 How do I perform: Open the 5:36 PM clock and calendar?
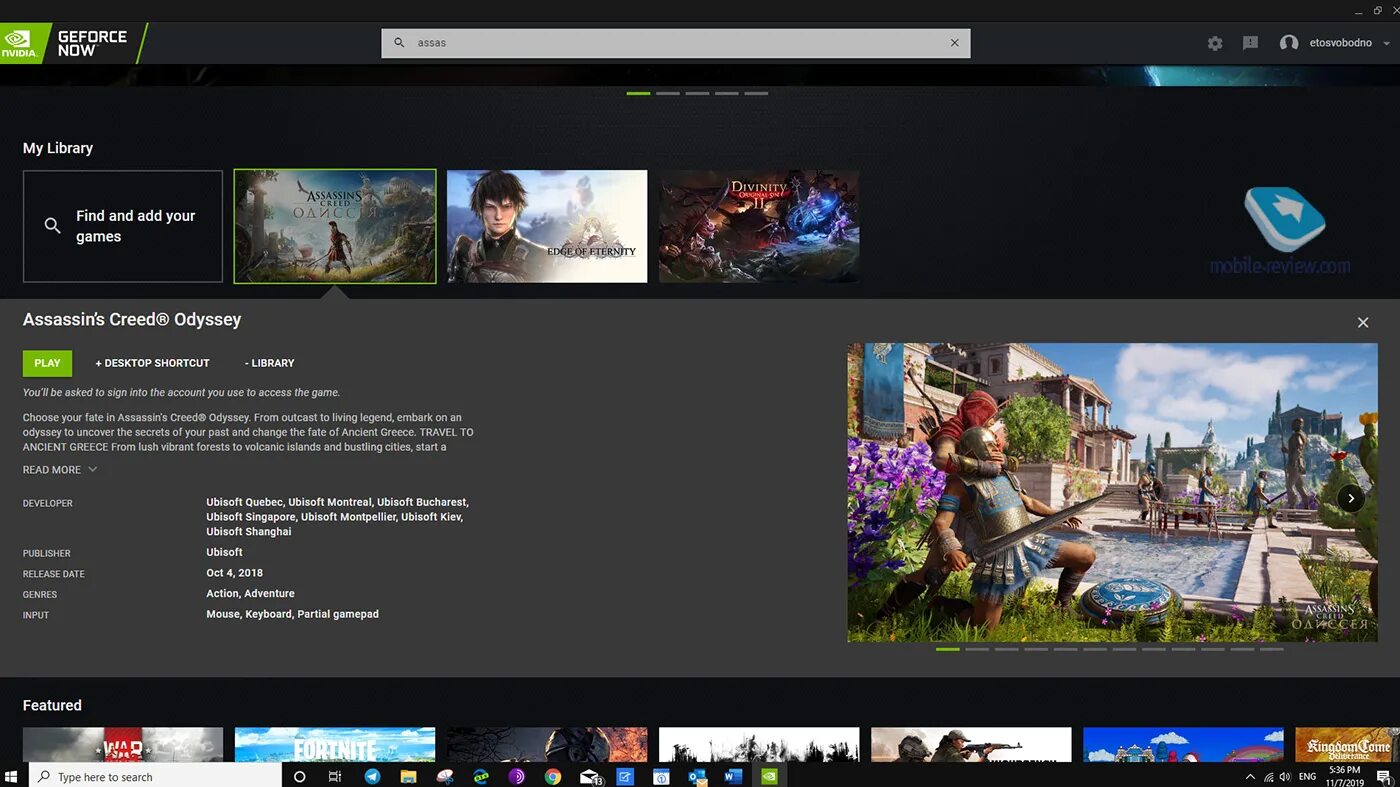point(1345,777)
